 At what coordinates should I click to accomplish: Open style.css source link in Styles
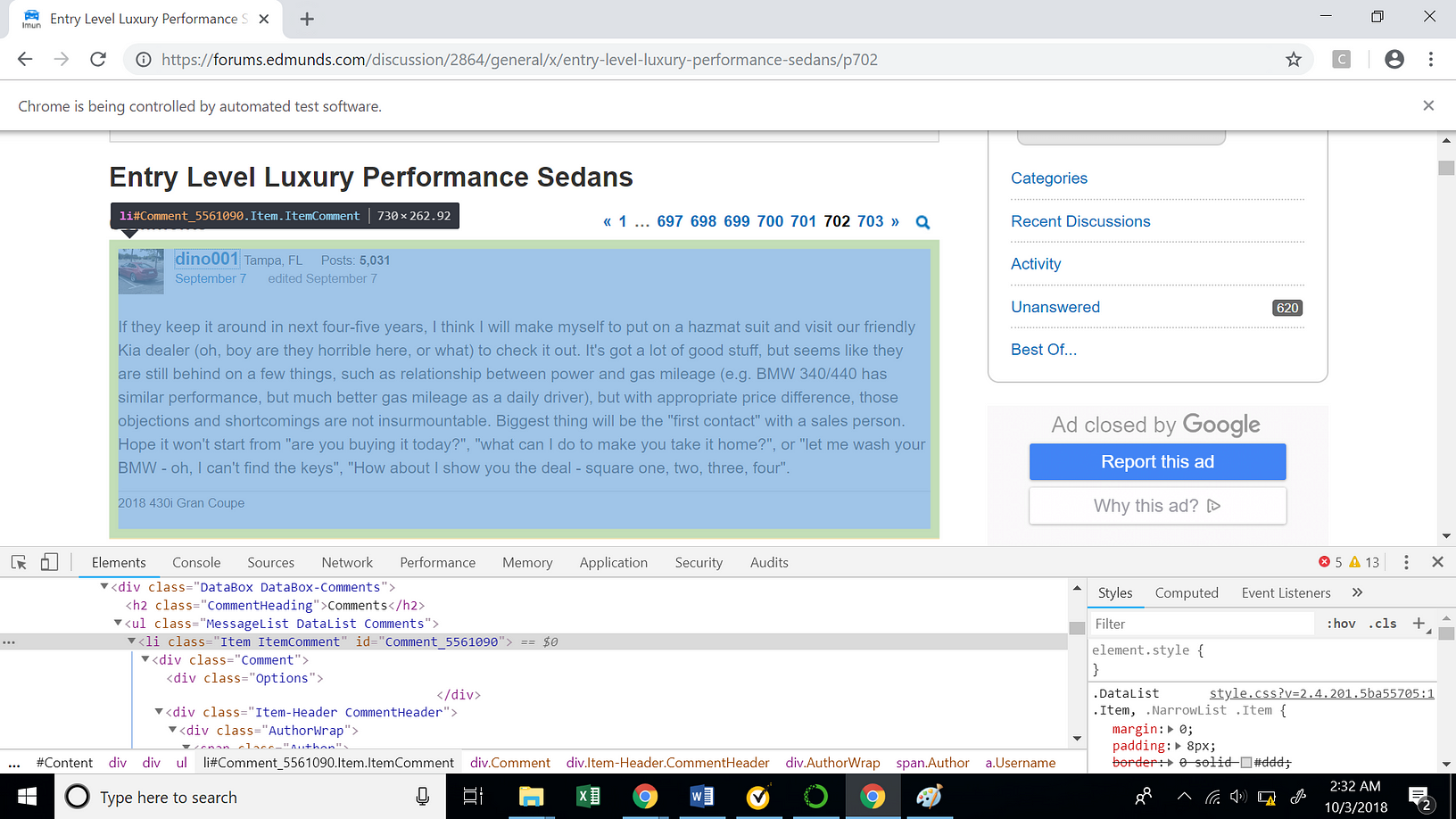pyautogui.click(x=1321, y=693)
